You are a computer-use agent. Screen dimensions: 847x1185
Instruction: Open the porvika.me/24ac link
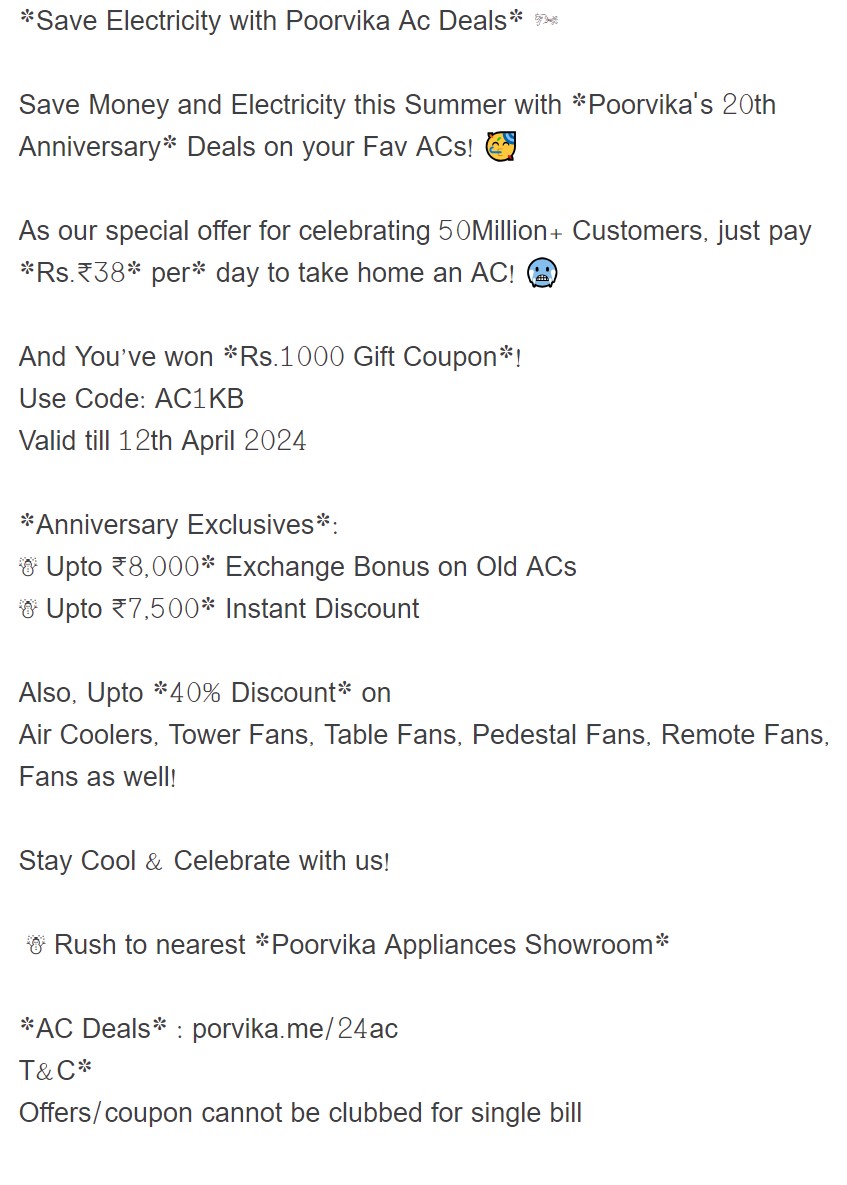(295, 1029)
